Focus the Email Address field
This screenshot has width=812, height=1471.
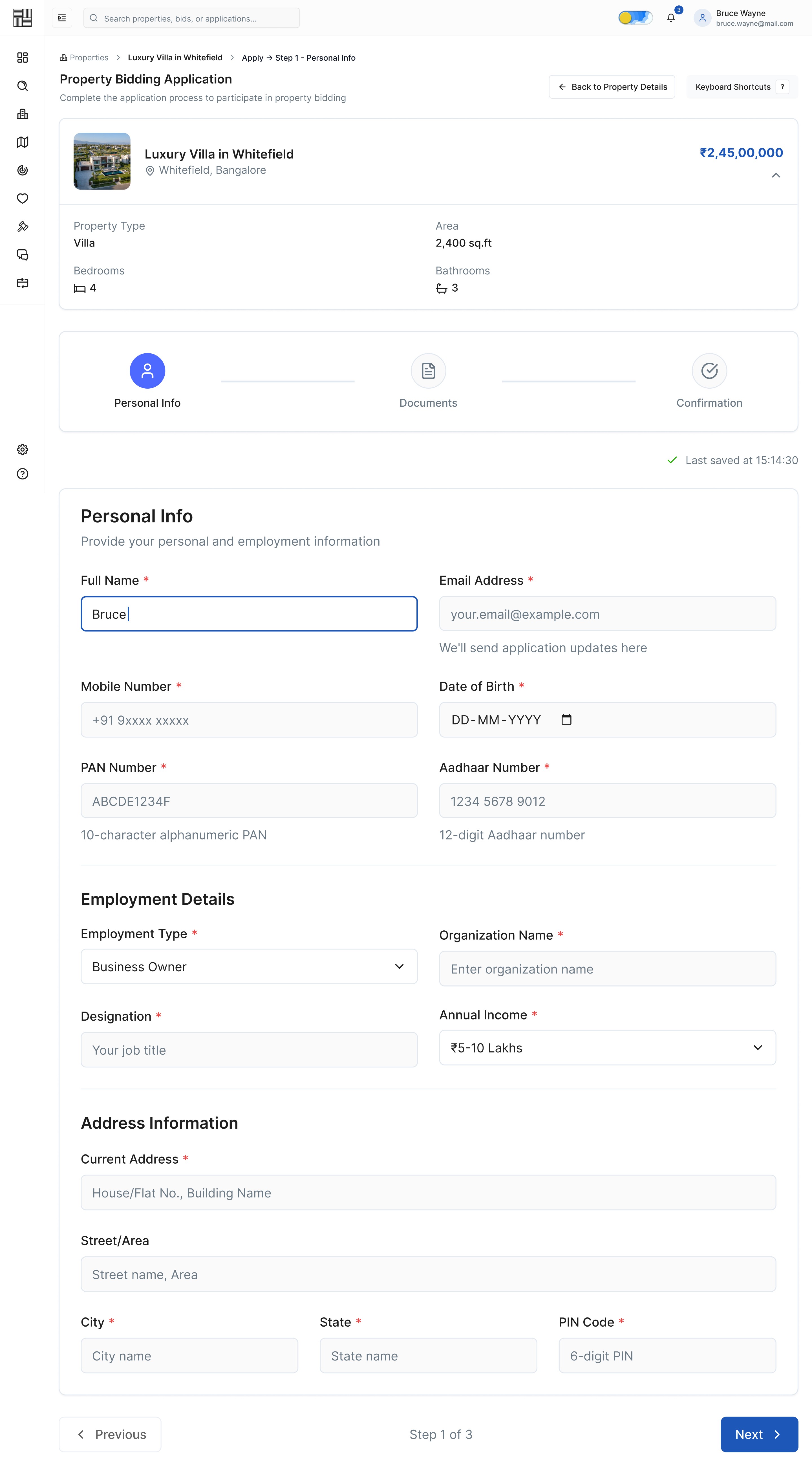608,614
